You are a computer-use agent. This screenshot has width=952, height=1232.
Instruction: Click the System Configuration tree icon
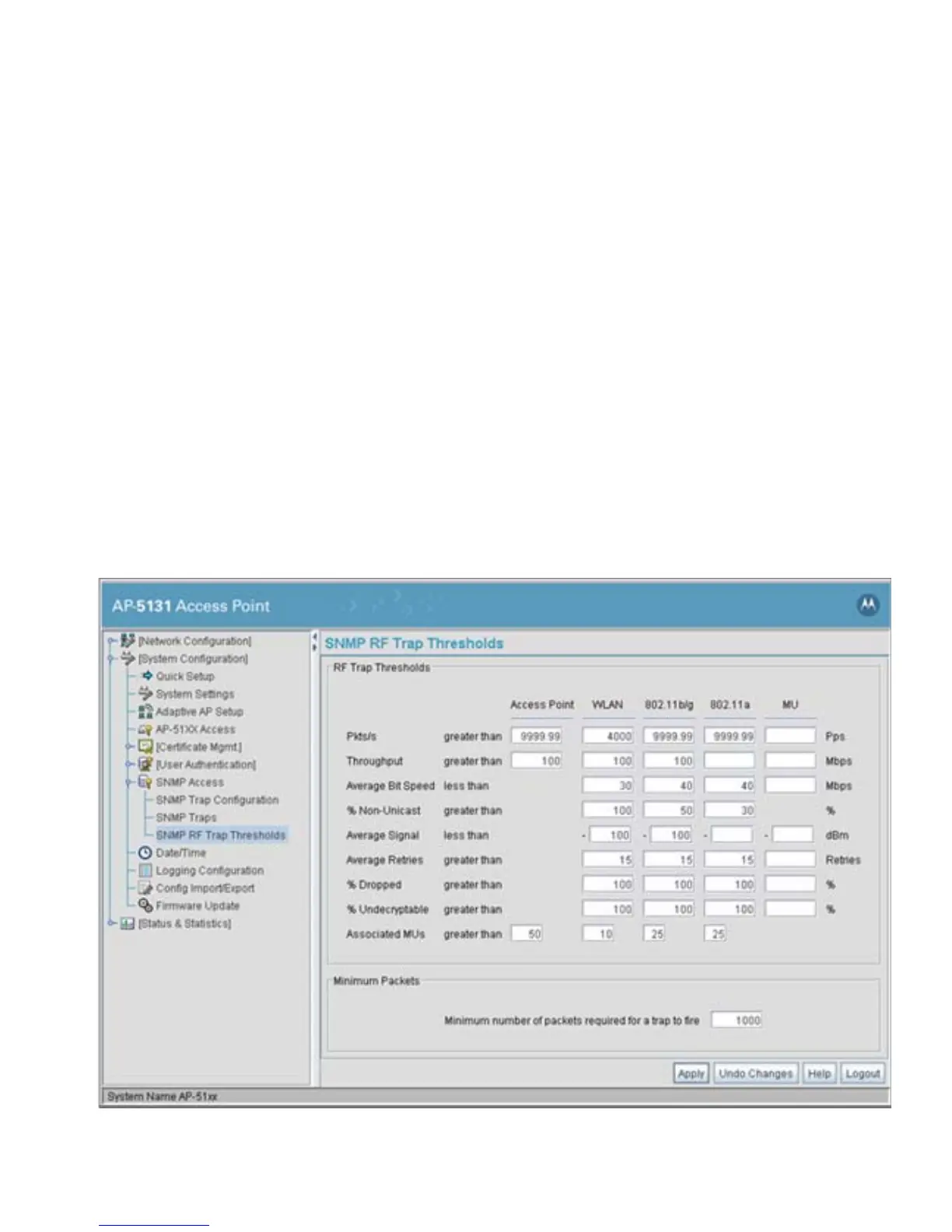click(x=128, y=659)
